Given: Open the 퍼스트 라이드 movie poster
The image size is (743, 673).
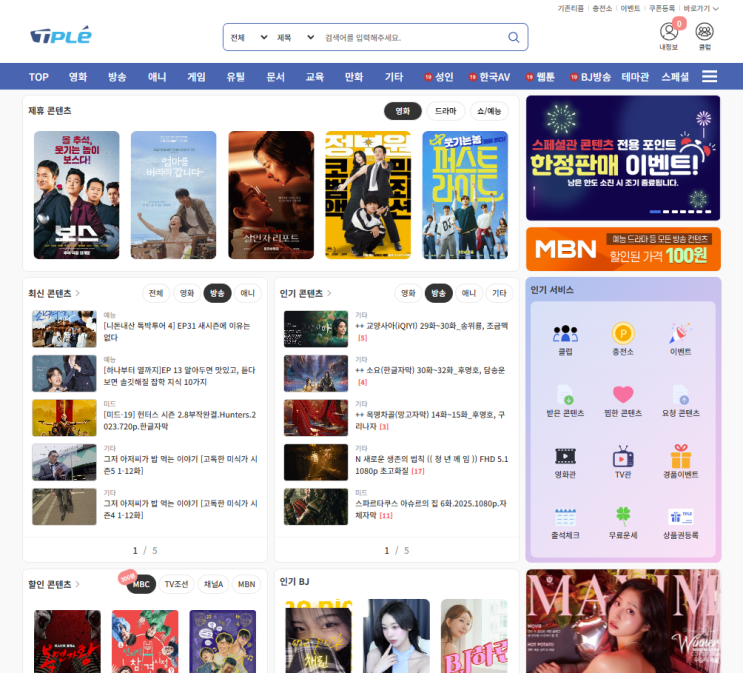Looking at the screenshot, I should [465, 195].
